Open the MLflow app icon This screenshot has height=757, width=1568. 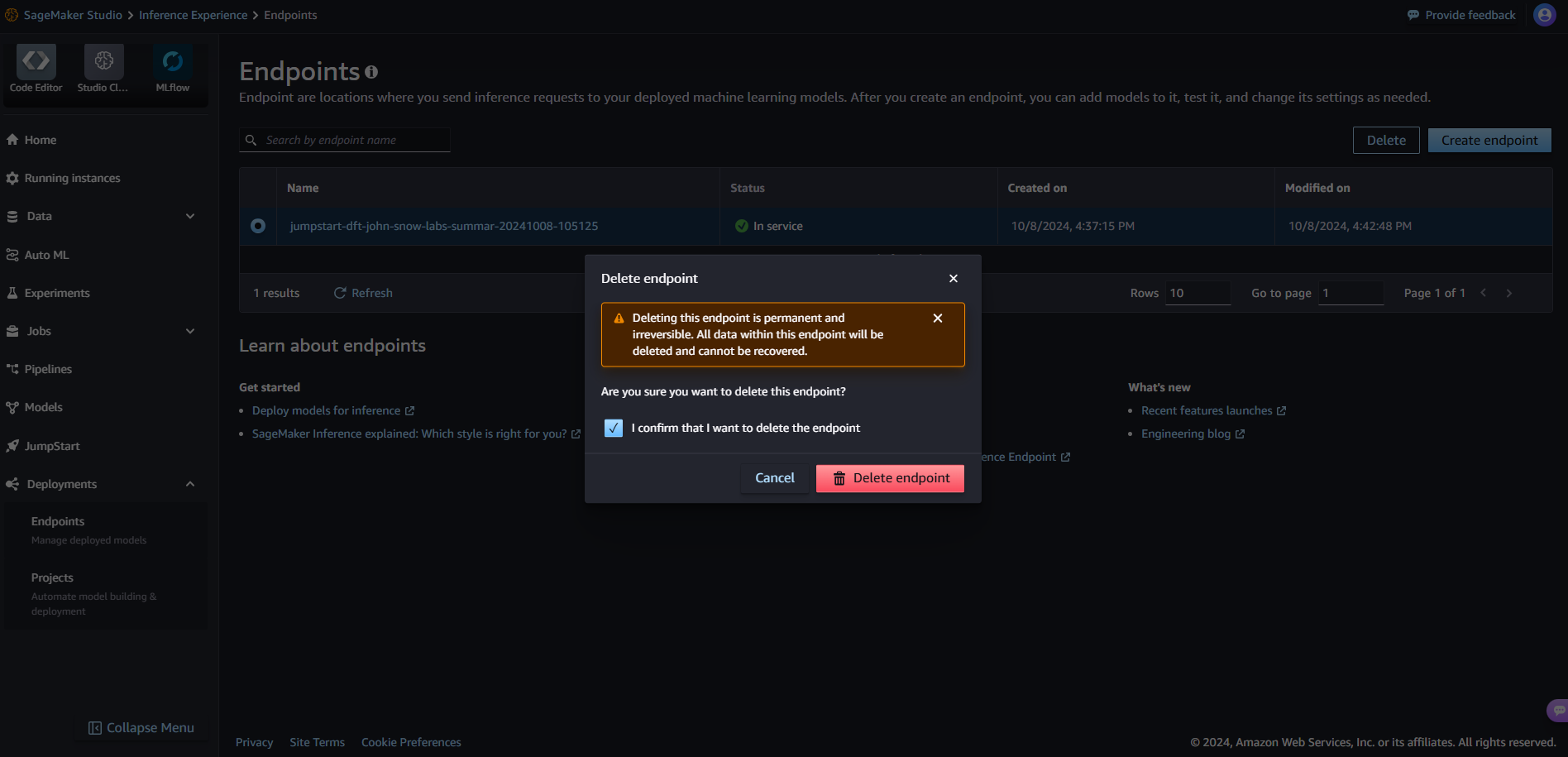[x=172, y=61]
